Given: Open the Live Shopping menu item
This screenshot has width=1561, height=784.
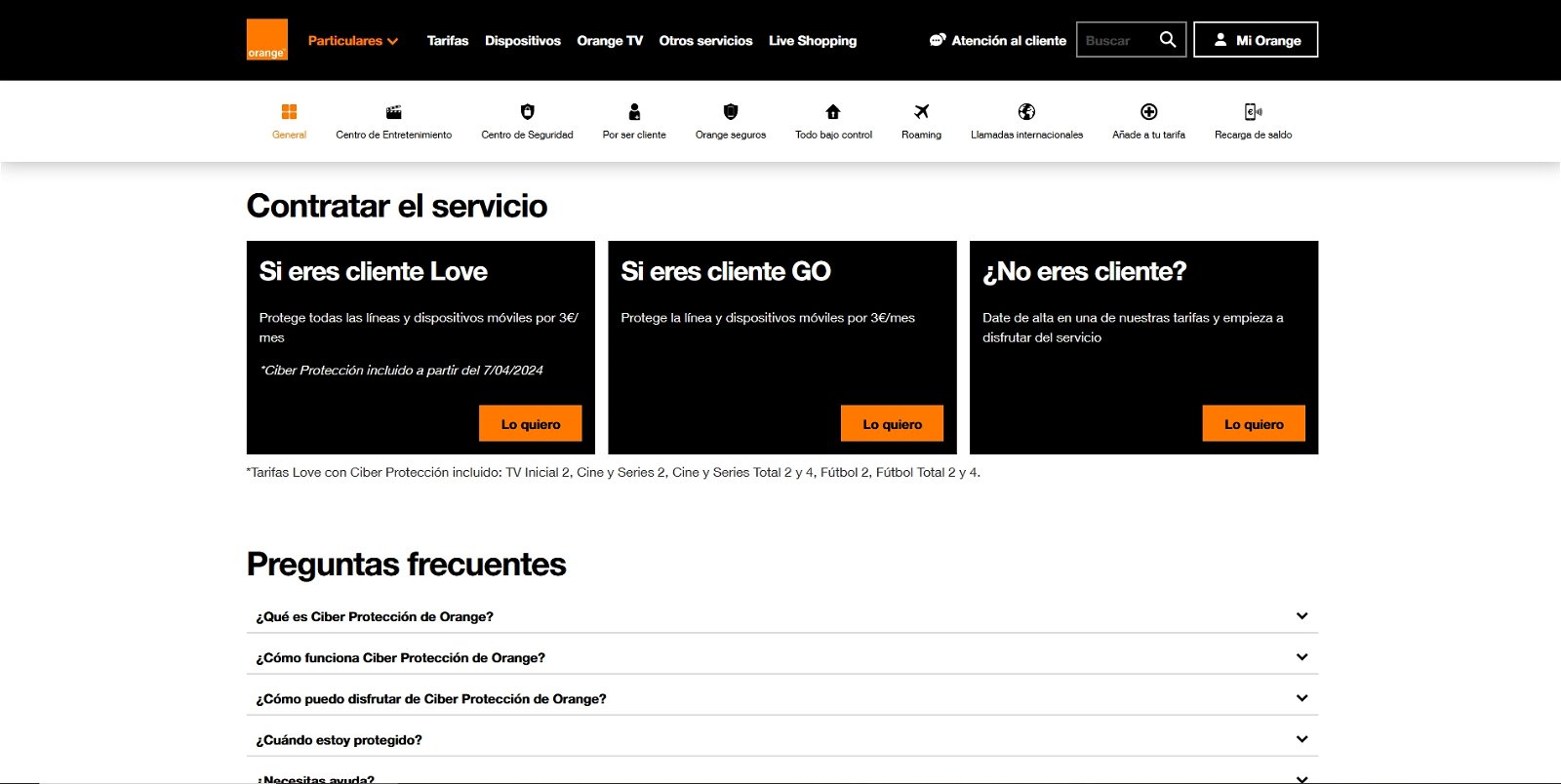Looking at the screenshot, I should click(x=813, y=41).
